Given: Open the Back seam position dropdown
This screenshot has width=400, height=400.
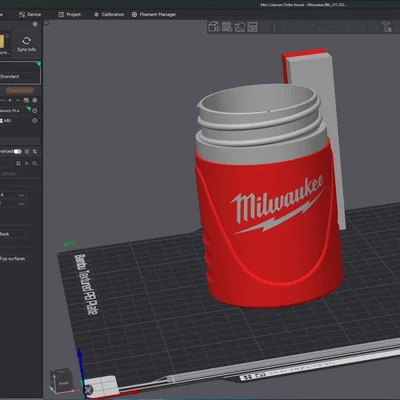Looking at the screenshot, I should click(x=13, y=234).
